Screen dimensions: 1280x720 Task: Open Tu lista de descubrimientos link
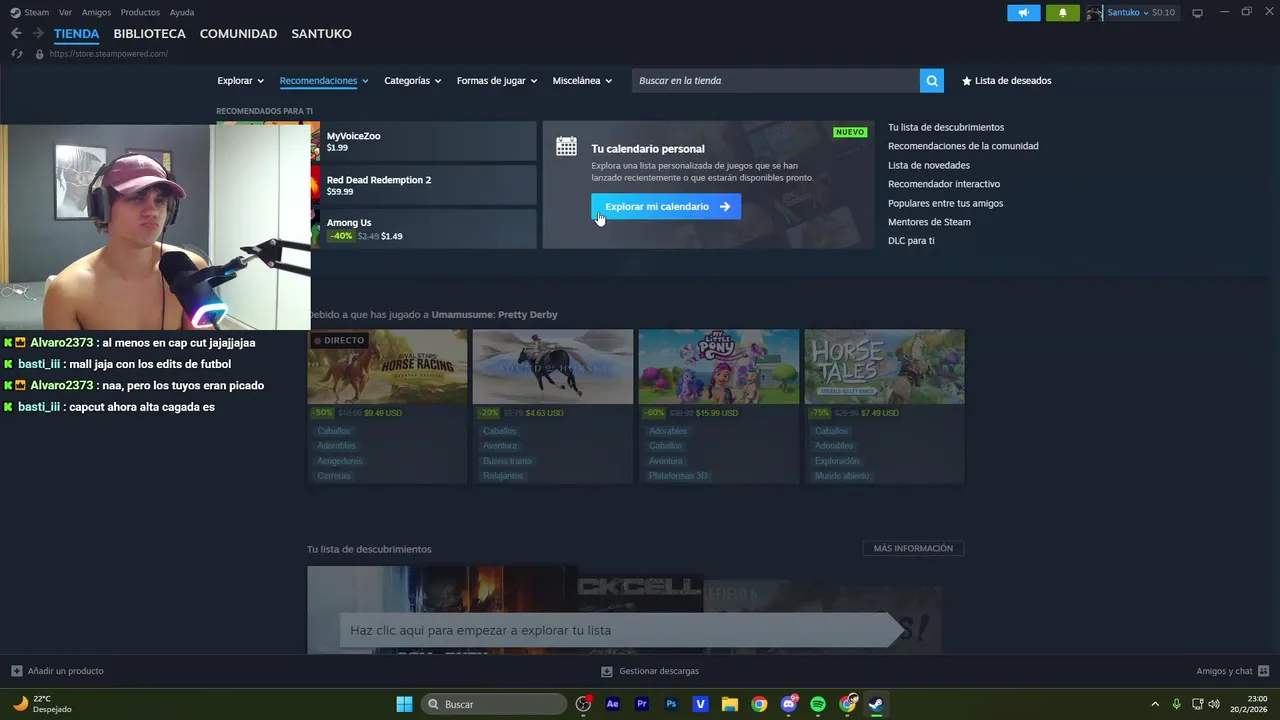946,127
